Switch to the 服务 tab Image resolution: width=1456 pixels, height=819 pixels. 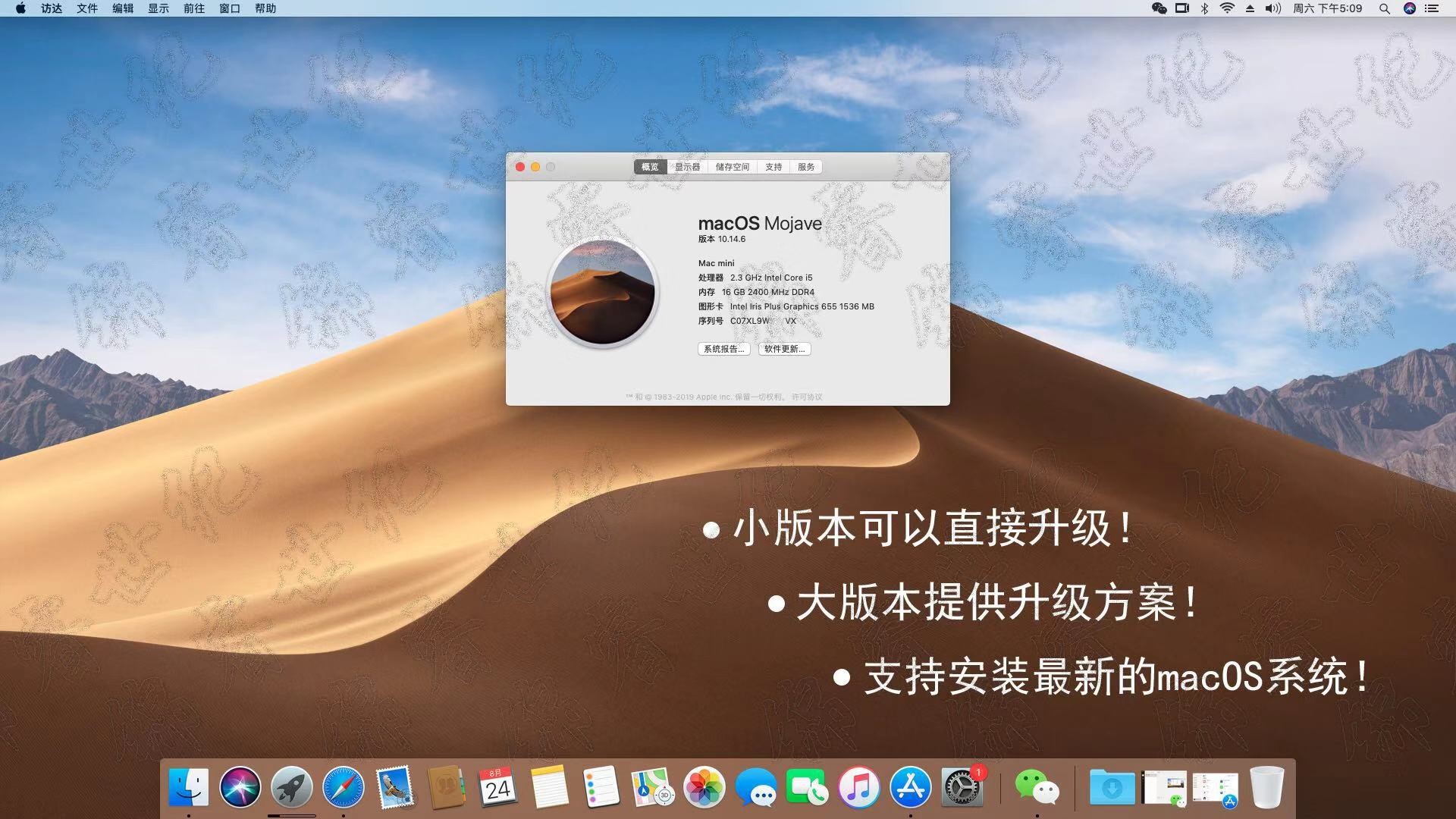[x=806, y=167]
